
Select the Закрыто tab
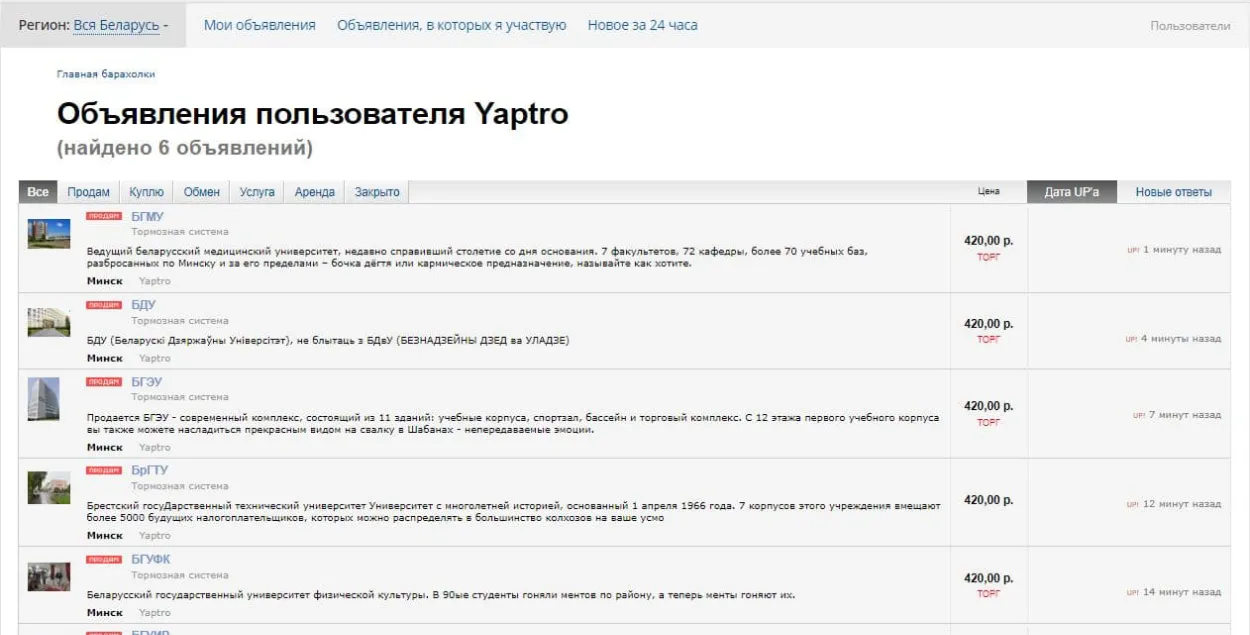pyautogui.click(x=377, y=192)
